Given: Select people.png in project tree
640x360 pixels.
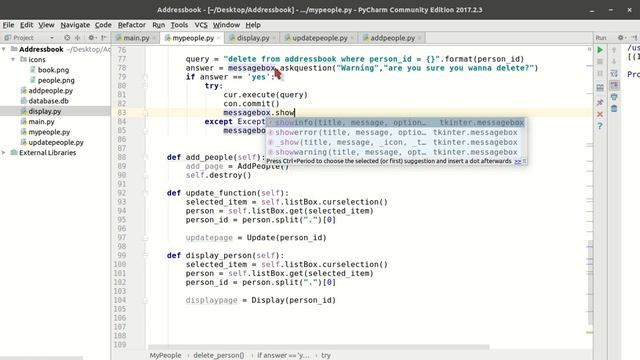Looking at the screenshot, I should [x=56, y=80].
